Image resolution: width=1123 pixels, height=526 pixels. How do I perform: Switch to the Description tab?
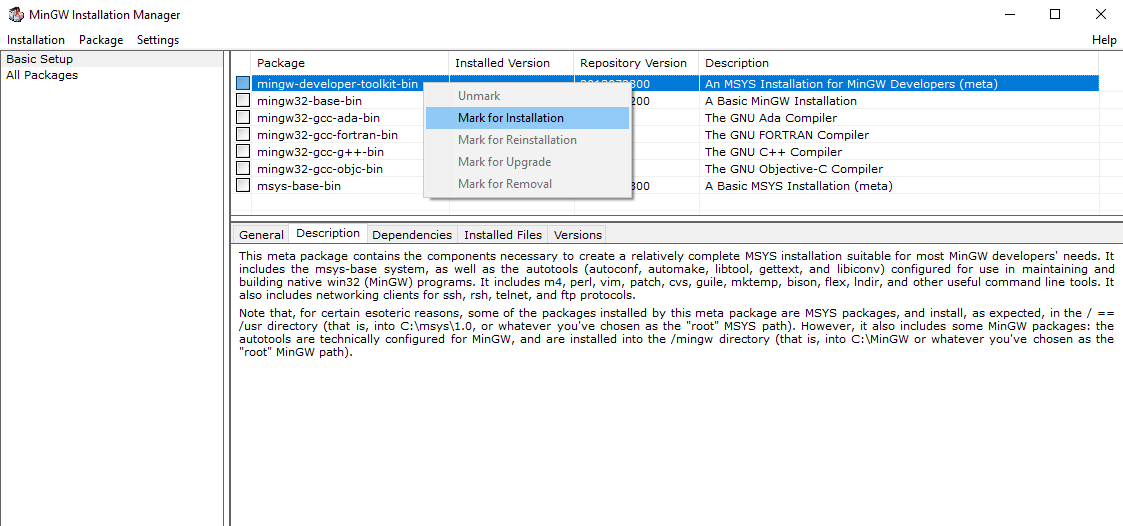coord(328,233)
